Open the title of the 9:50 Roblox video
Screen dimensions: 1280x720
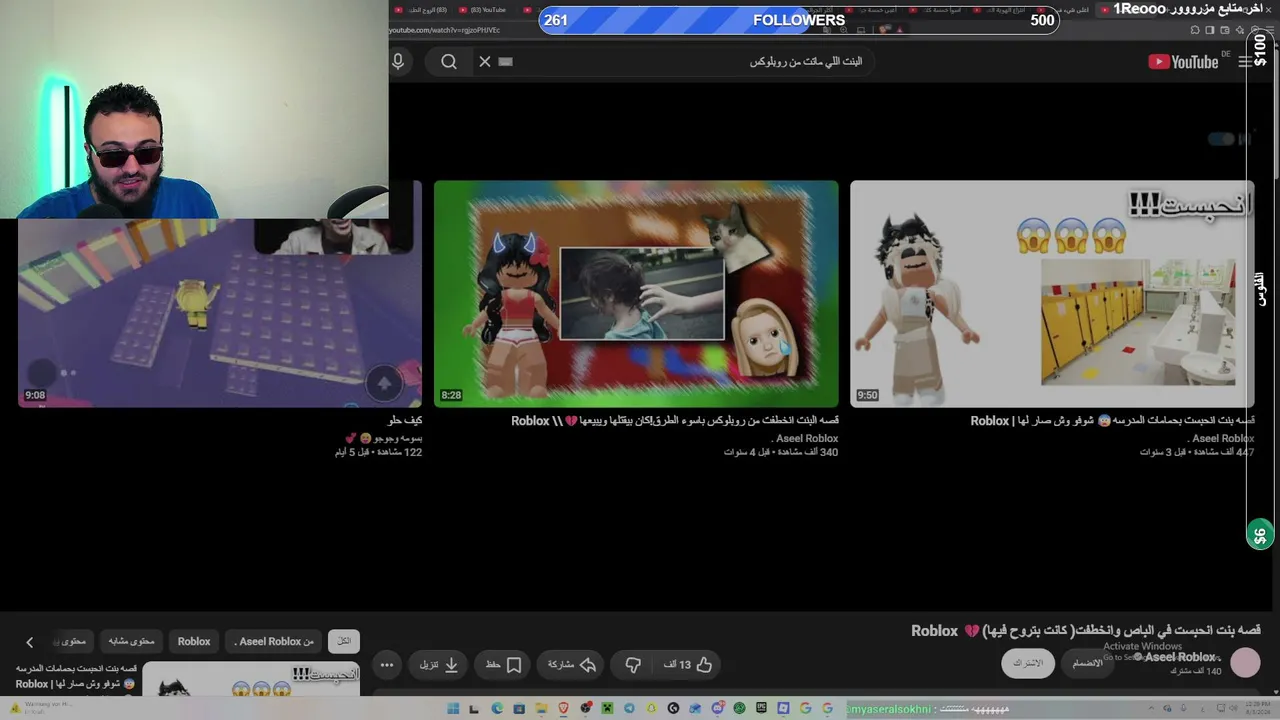pos(1112,421)
